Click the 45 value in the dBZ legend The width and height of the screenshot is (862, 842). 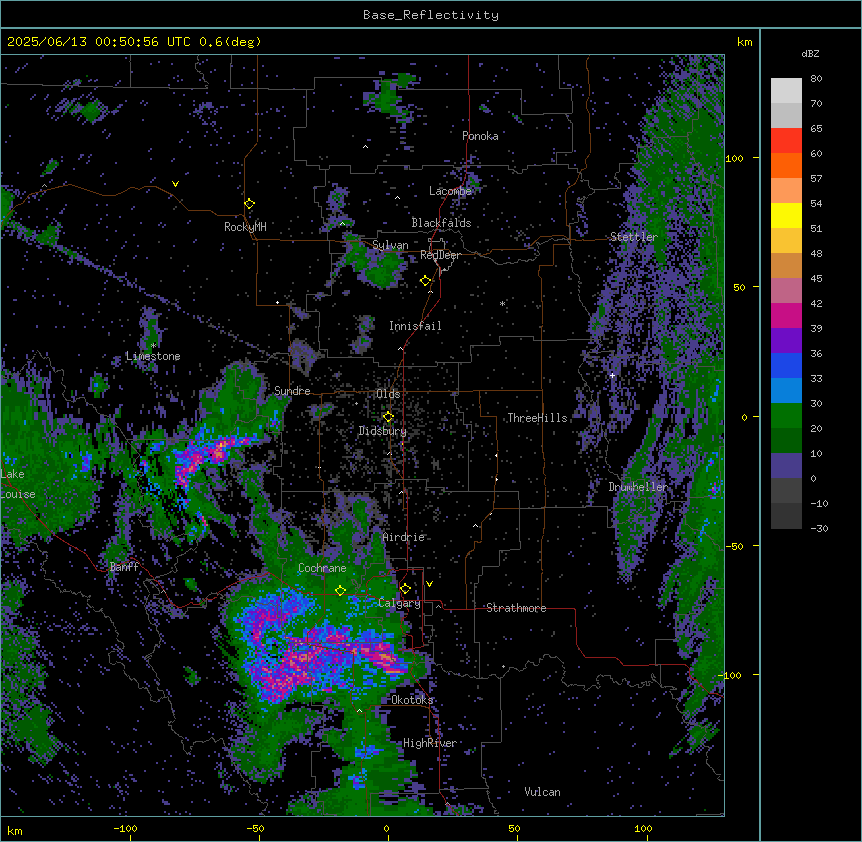[816, 278]
